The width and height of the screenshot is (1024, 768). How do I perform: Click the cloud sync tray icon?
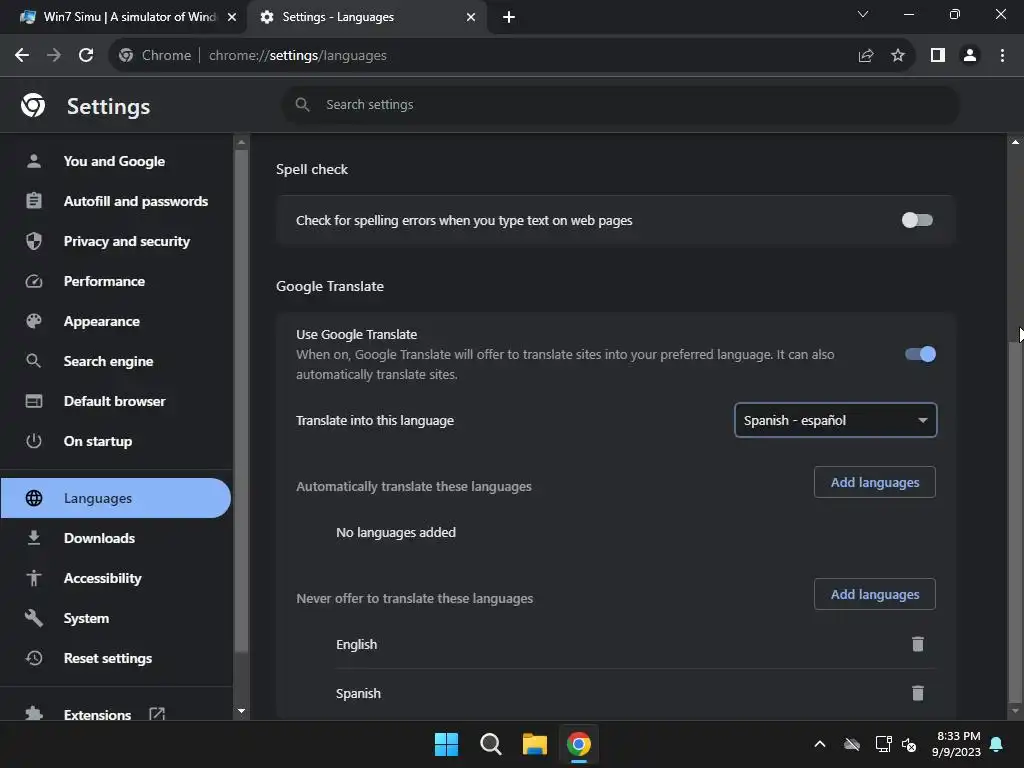coord(852,744)
